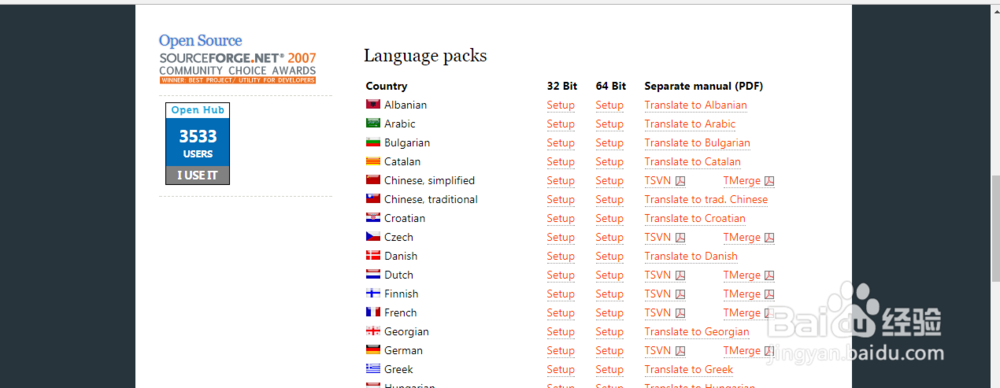Image resolution: width=1000 pixels, height=388 pixels.
Task: Download German 64 Bit Setup
Action: 609,350
